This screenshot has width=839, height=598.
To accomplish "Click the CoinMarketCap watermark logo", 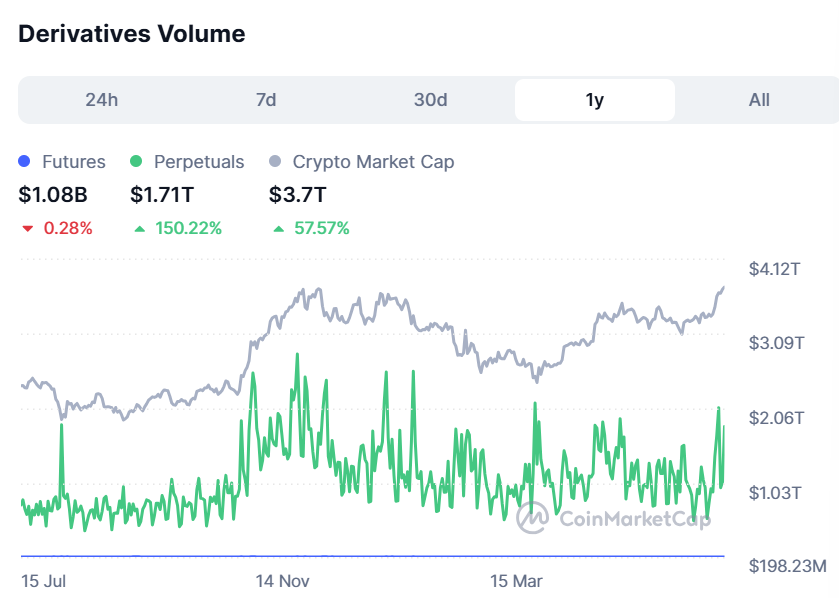I will pos(532,517).
